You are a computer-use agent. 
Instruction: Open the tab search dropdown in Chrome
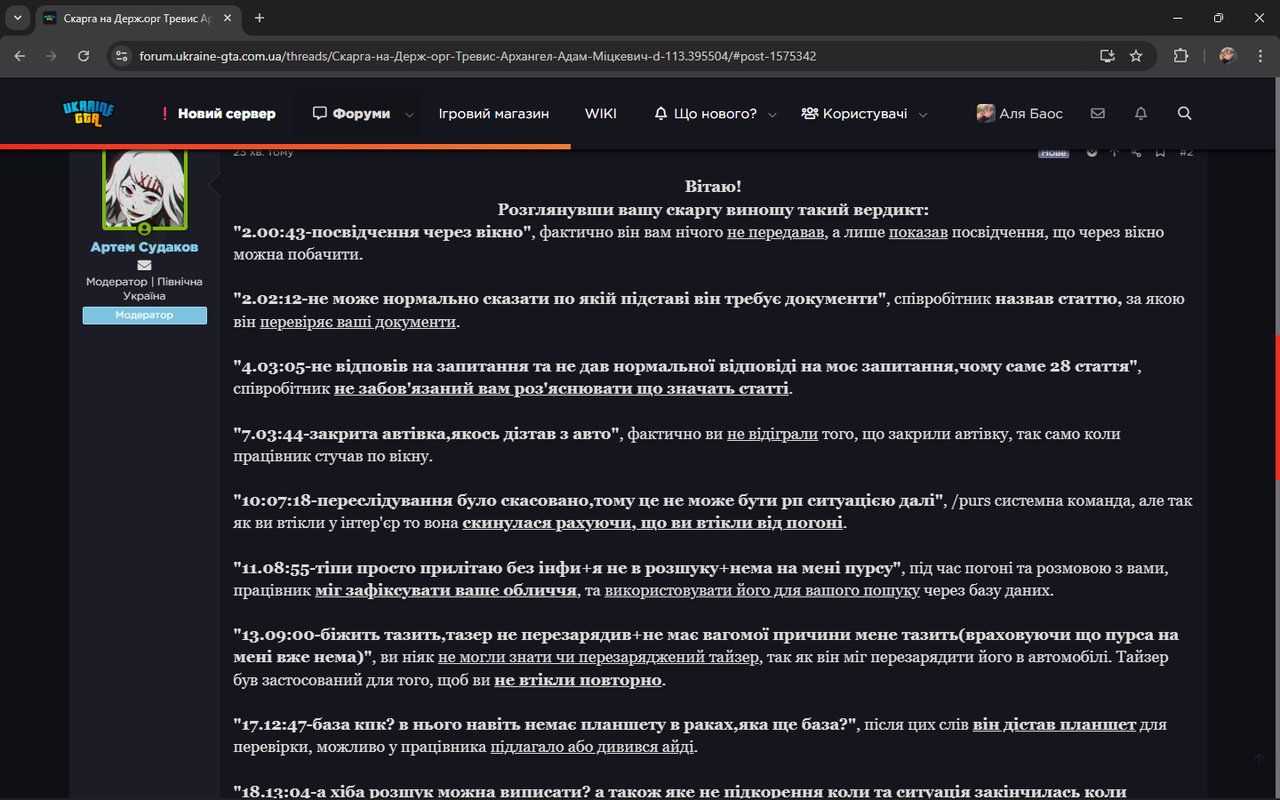[18, 18]
